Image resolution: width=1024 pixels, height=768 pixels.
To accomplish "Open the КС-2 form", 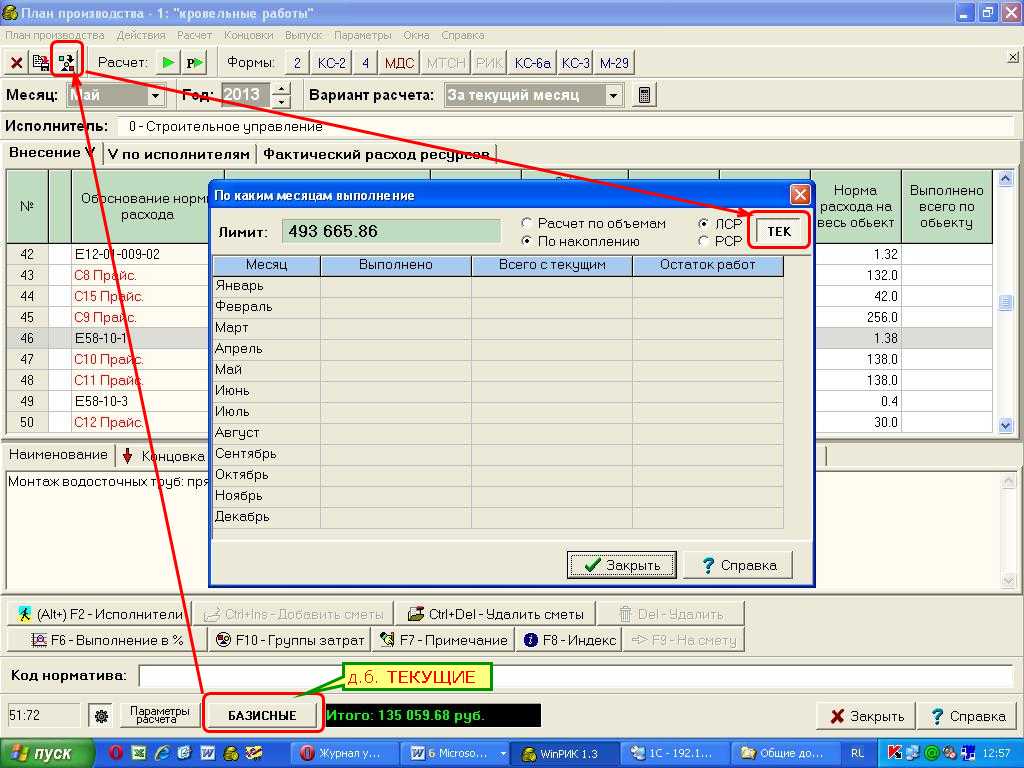I will click(x=331, y=63).
